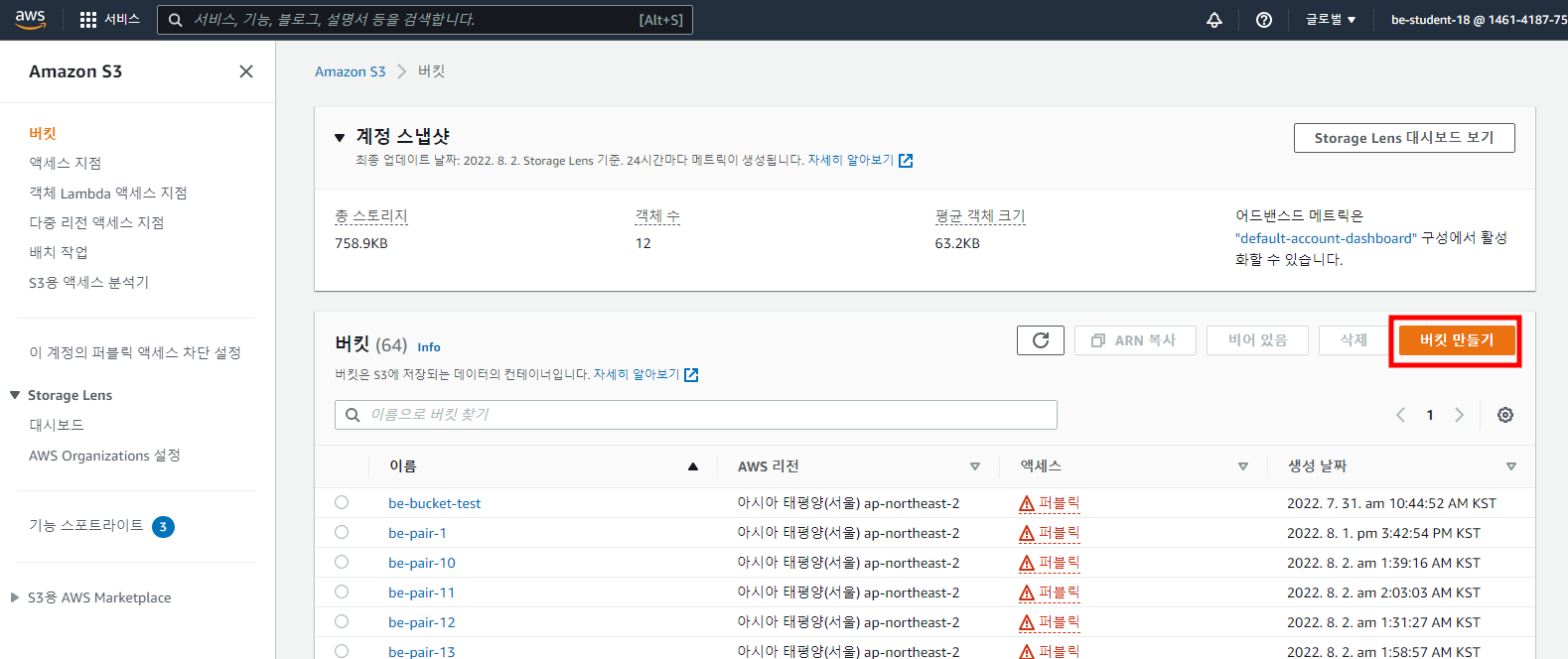Click Storage Lens 대시보드 보기 button
Image resolution: width=1568 pixels, height=659 pixels.
1404,138
